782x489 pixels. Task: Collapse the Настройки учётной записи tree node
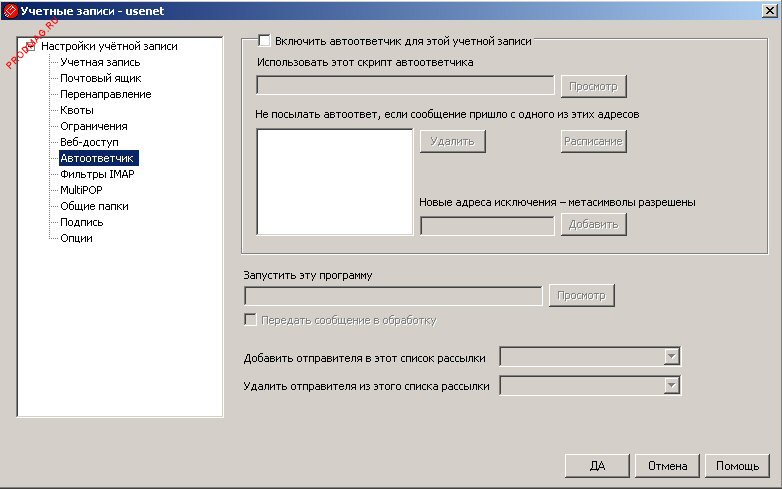click(x=30, y=46)
